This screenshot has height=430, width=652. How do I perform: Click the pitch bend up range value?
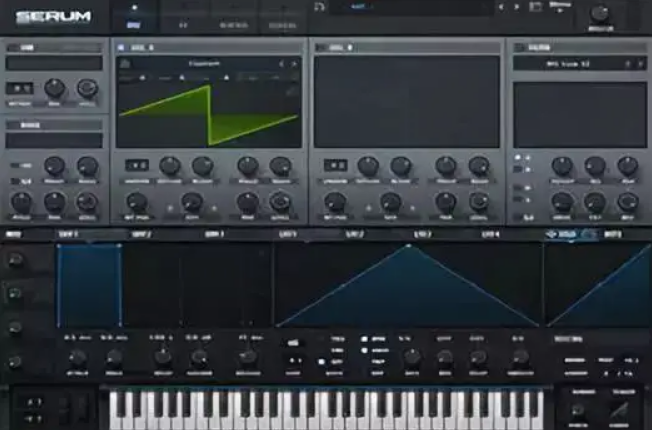34,402
